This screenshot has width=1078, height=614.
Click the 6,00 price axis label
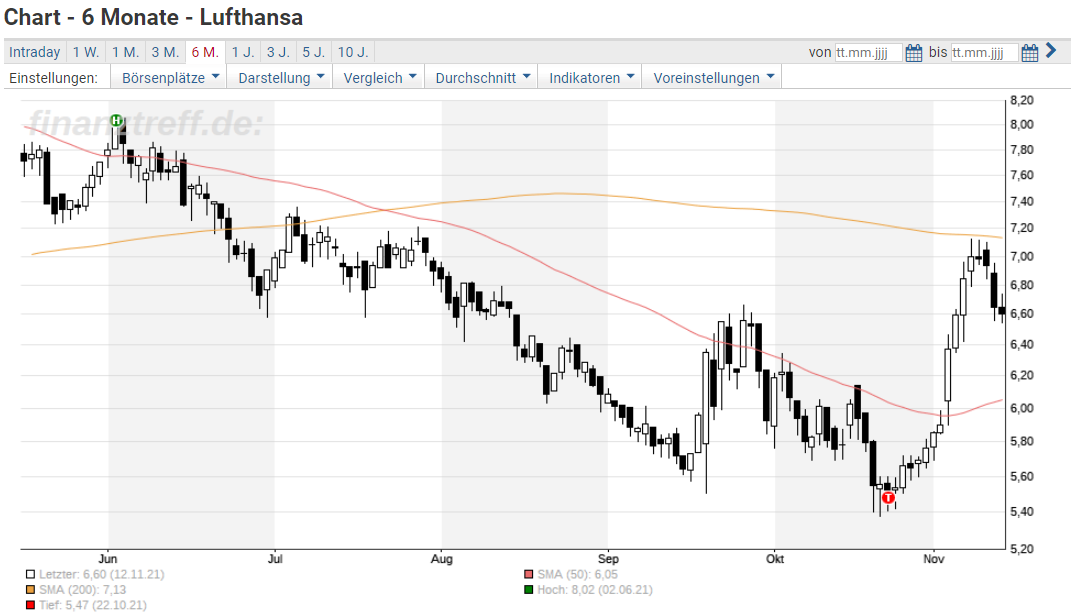[1022, 408]
